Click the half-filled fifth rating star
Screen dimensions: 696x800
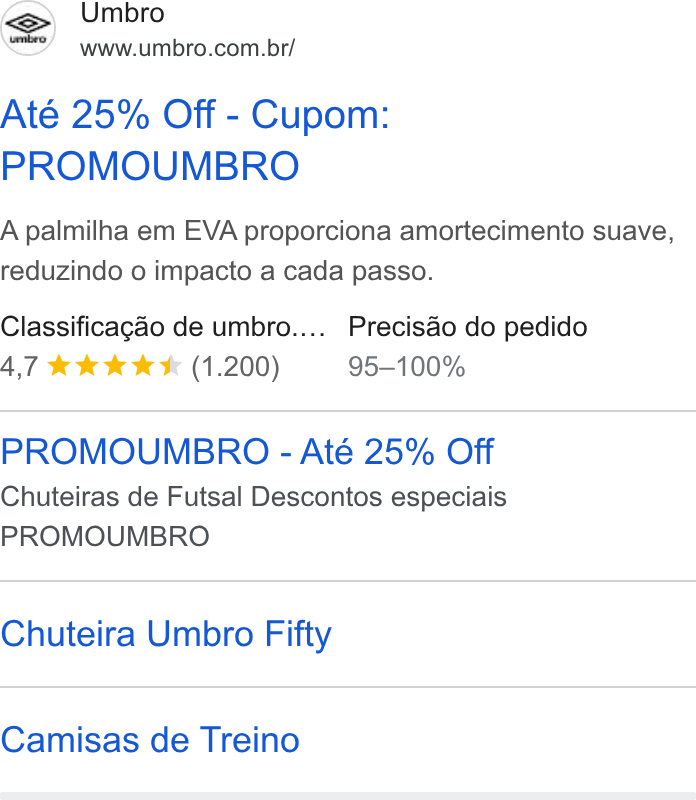[170, 366]
